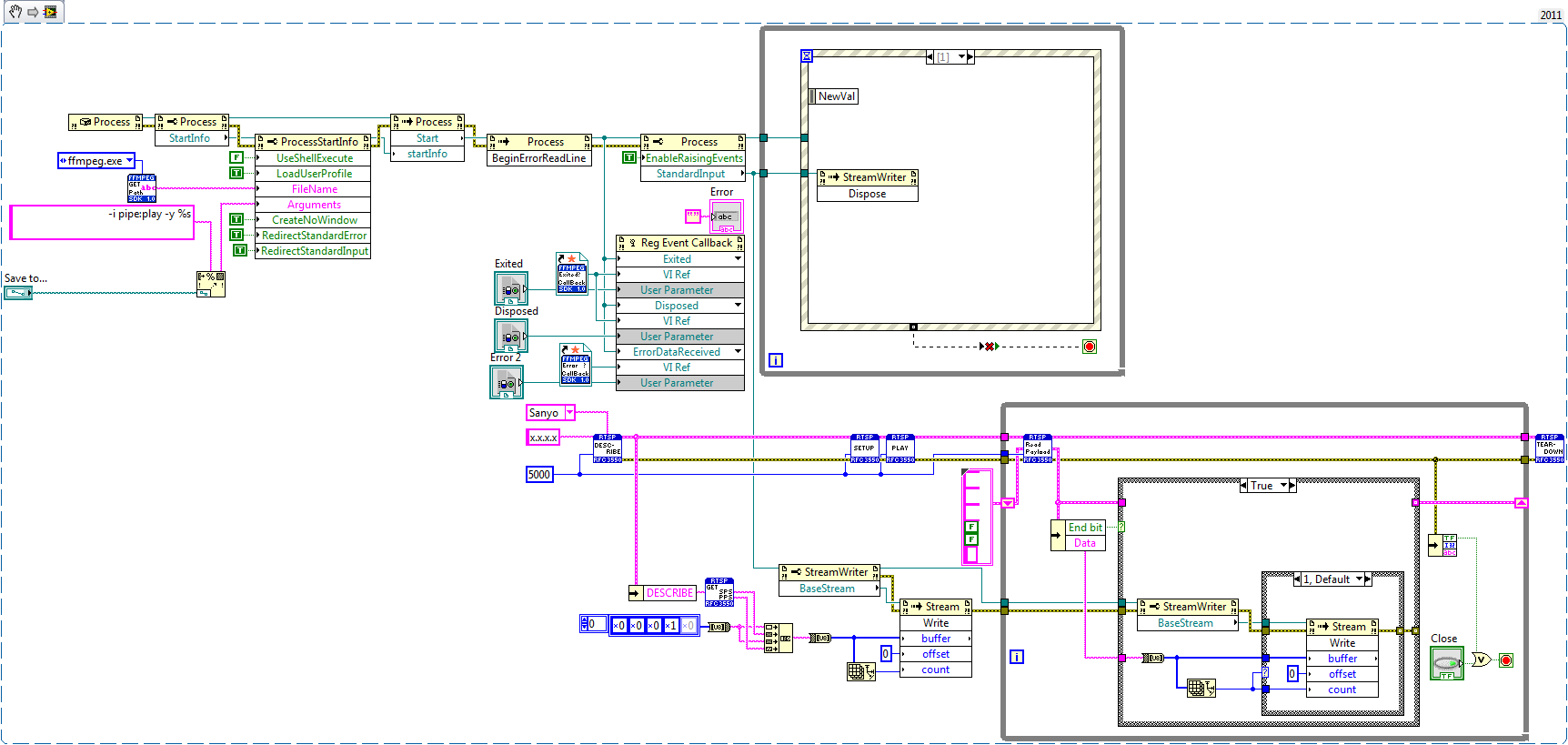Select the RTSP Get SPS PPS subVI
Screen dimensions: 1568x745
(719, 592)
